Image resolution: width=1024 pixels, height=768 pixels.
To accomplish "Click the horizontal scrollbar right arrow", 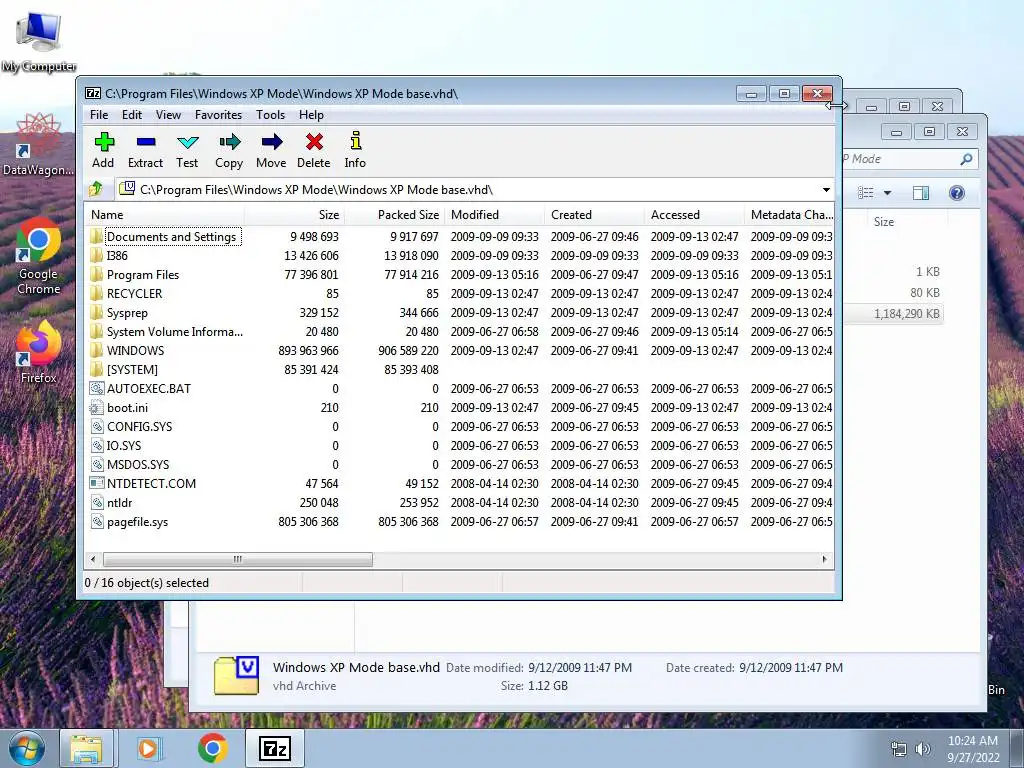I will point(824,560).
